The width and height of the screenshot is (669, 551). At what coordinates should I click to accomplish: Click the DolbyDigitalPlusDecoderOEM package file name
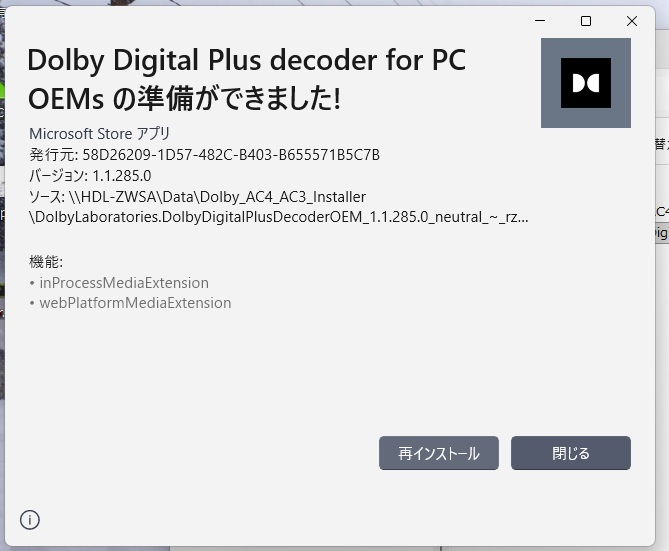tap(278, 216)
